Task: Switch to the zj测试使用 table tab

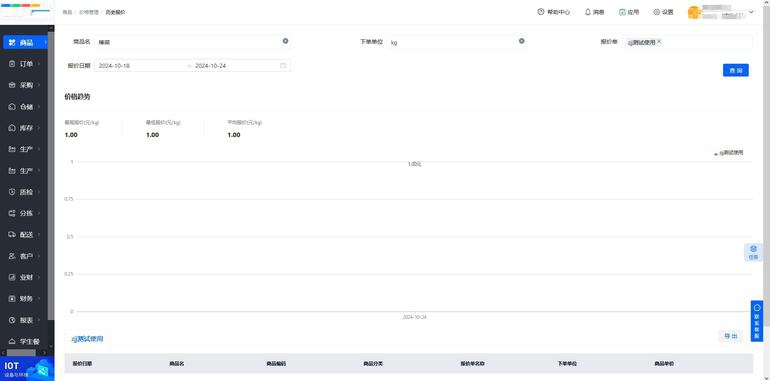Action: tap(87, 339)
